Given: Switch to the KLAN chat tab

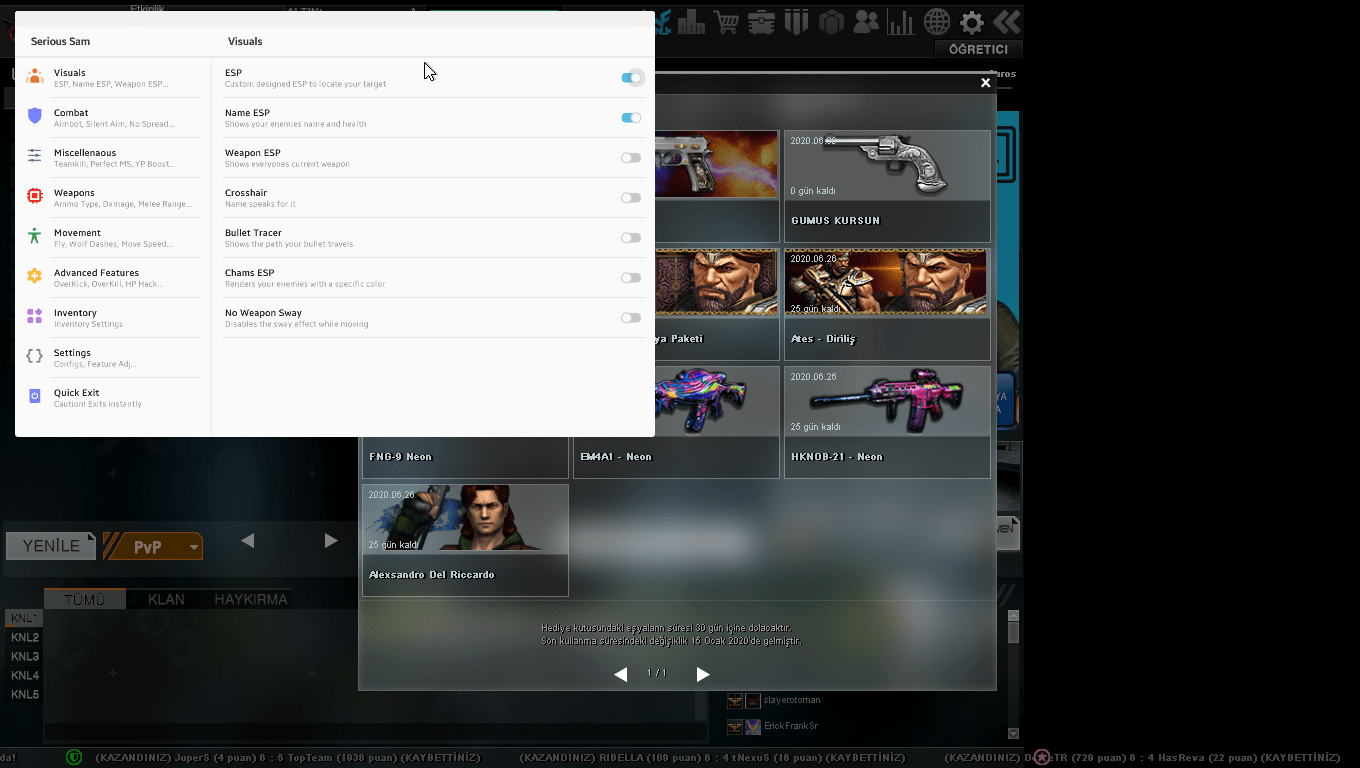Looking at the screenshot, I should (x=166, y=599).
